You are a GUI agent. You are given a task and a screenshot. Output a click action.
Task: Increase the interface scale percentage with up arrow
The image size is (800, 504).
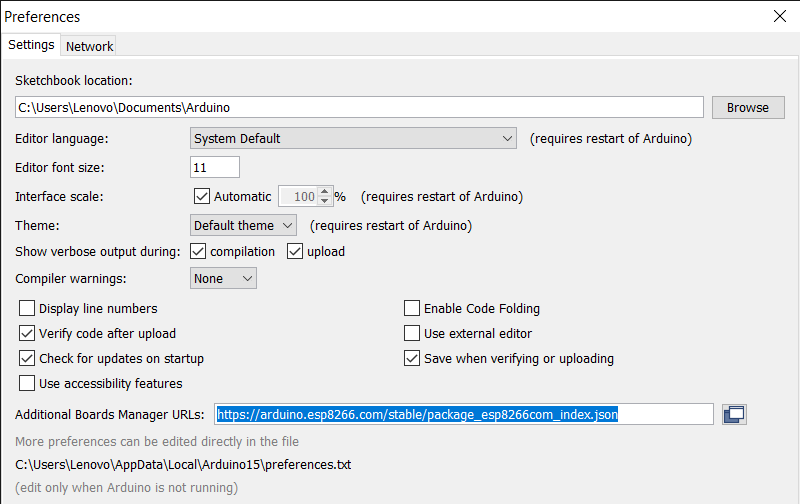[324, 191]
